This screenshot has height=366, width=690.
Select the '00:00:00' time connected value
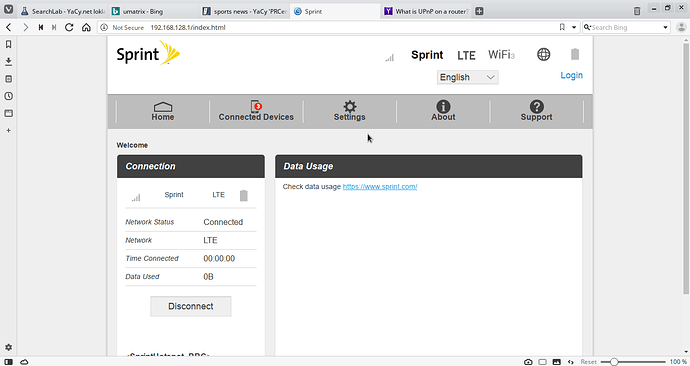coord(219,259)
